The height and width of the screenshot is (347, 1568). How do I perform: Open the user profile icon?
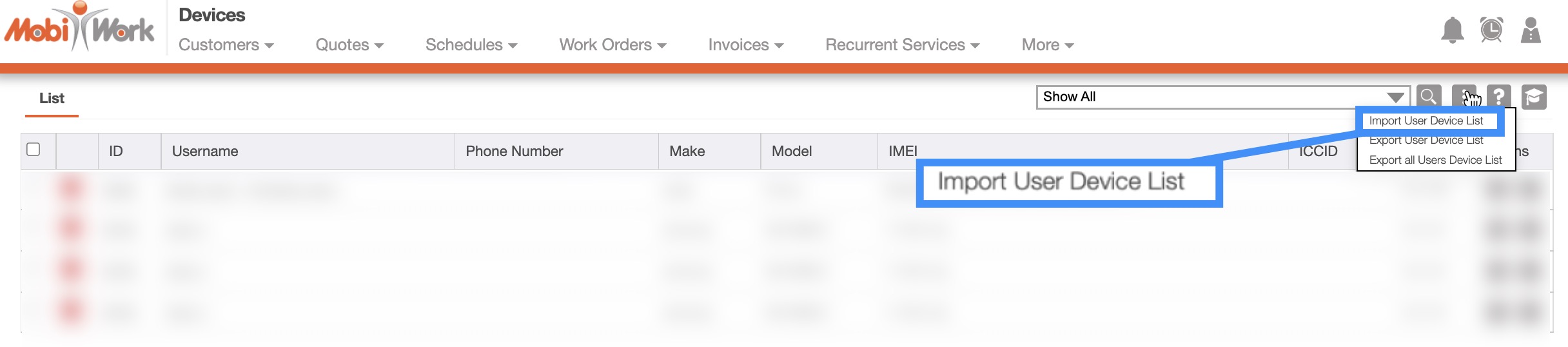tap(1531, 30)
